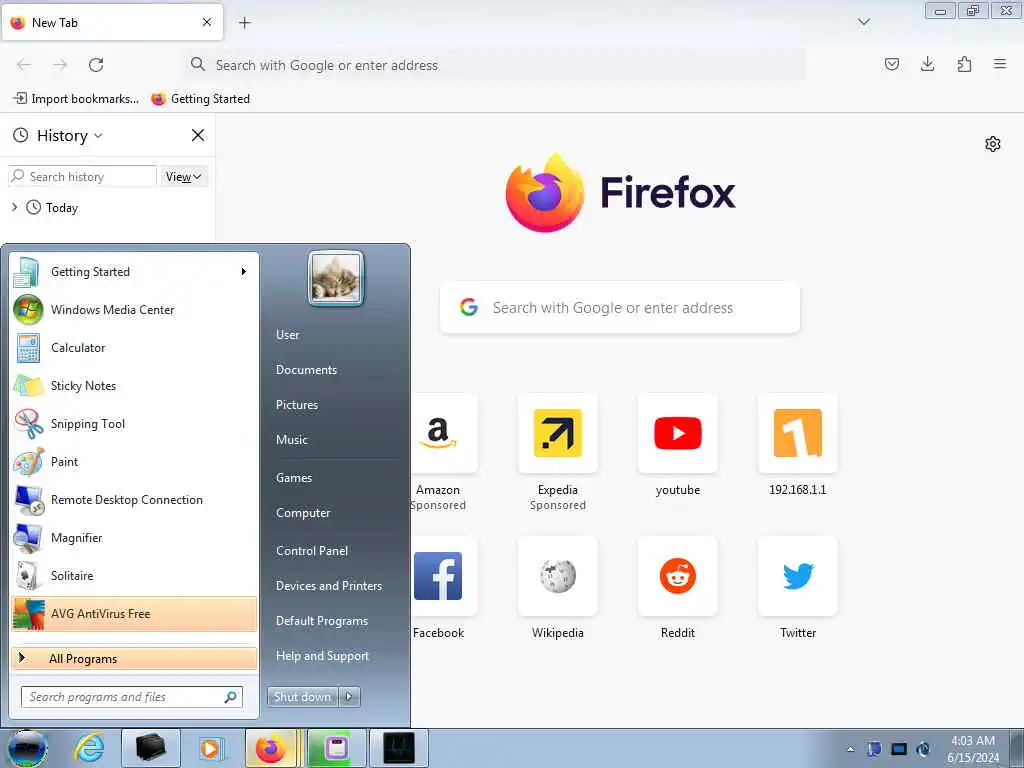
Task: Click Import bookmarks in bookmarks toolbar
Action: 76,99
